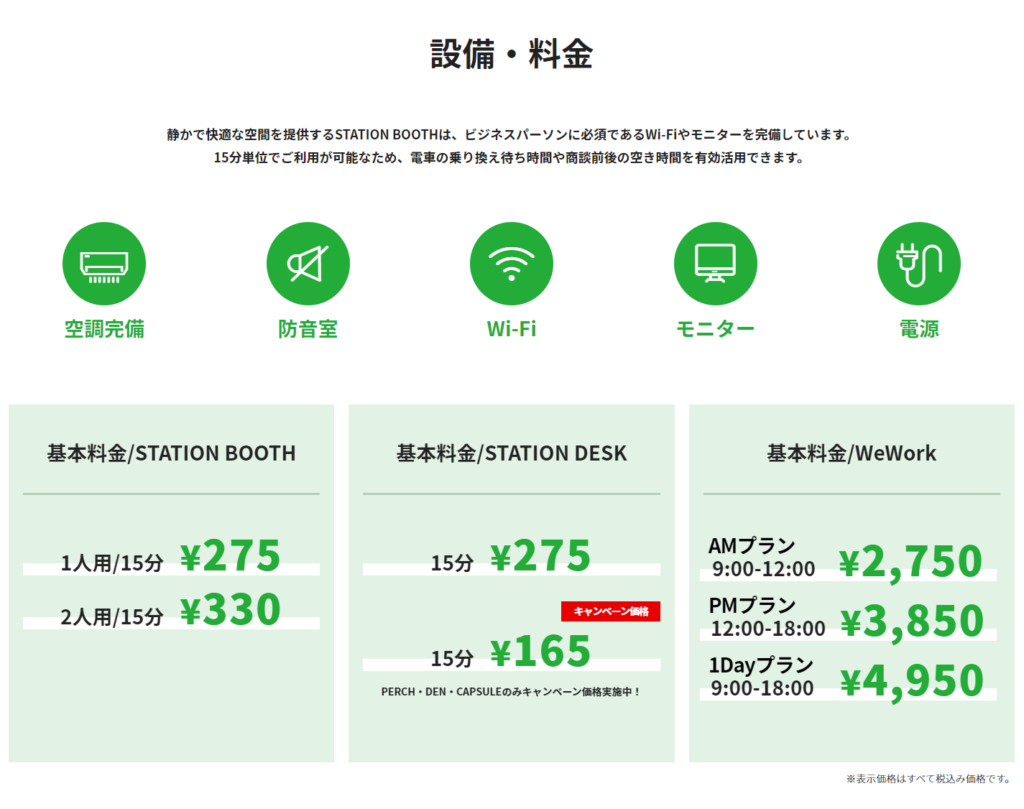The height and width of the screenshot is (809, 1024).
Task: Click the red キャンペーン価格 badge
Action: pos(611,611)
